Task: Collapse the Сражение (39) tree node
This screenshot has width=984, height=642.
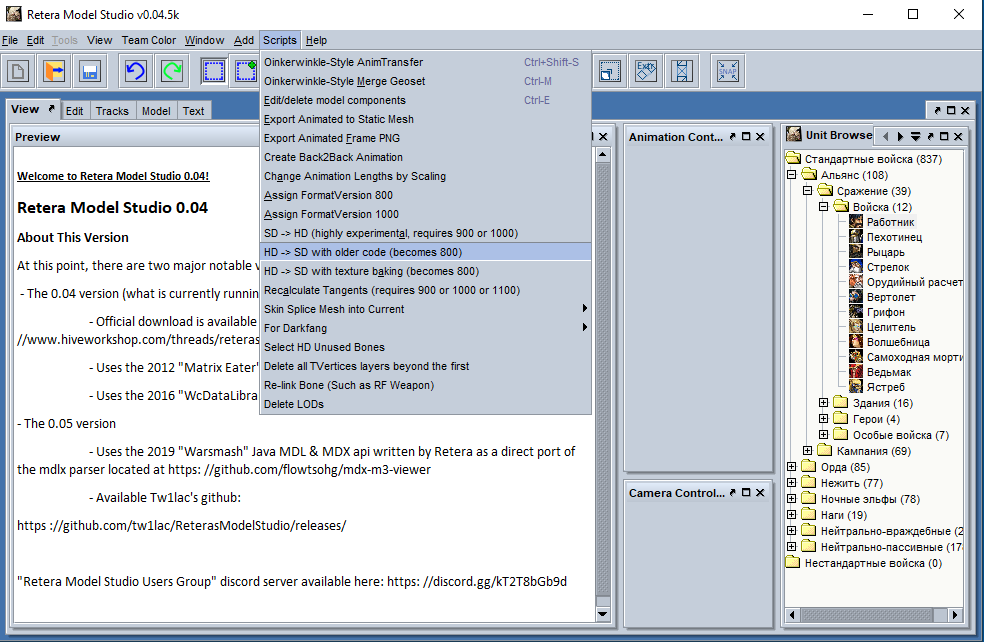Action: (x=808, y=190)
